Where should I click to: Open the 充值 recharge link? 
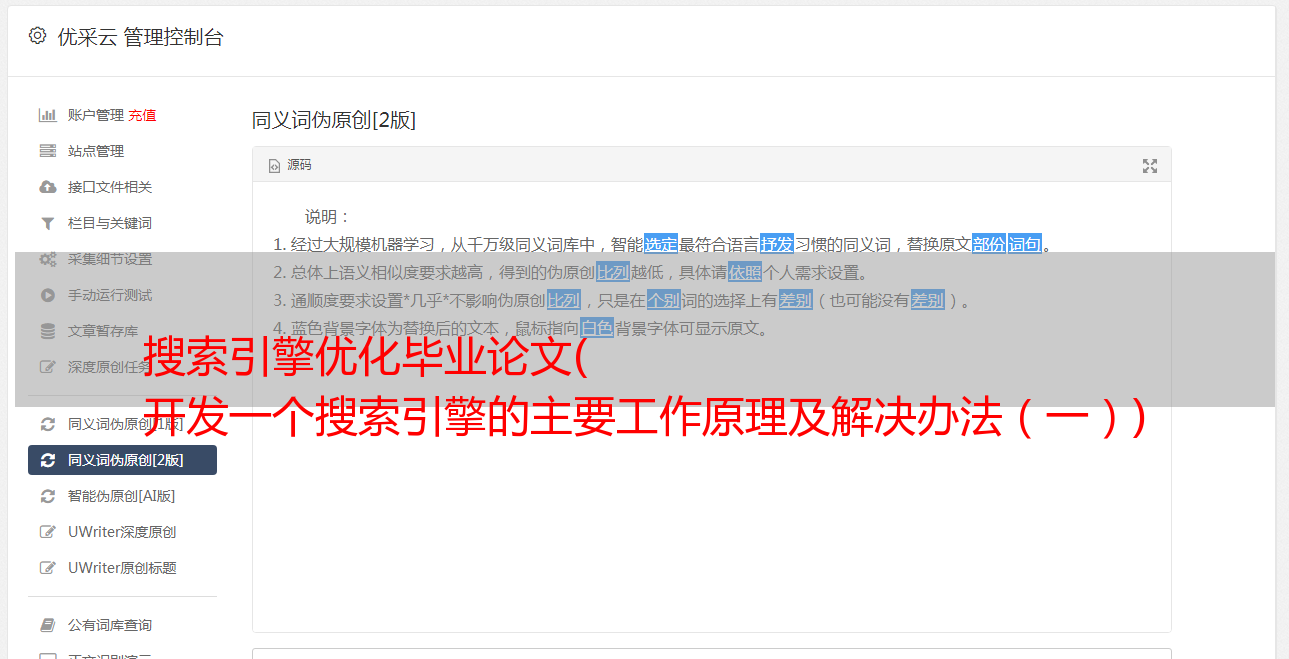pyautogui.click(x=142, y=115)
